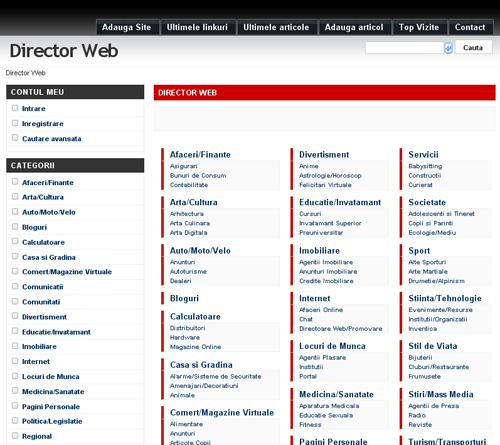Open the Ultimele articole tab
This screenshot has width=500, height=445.
pos(276,27)
